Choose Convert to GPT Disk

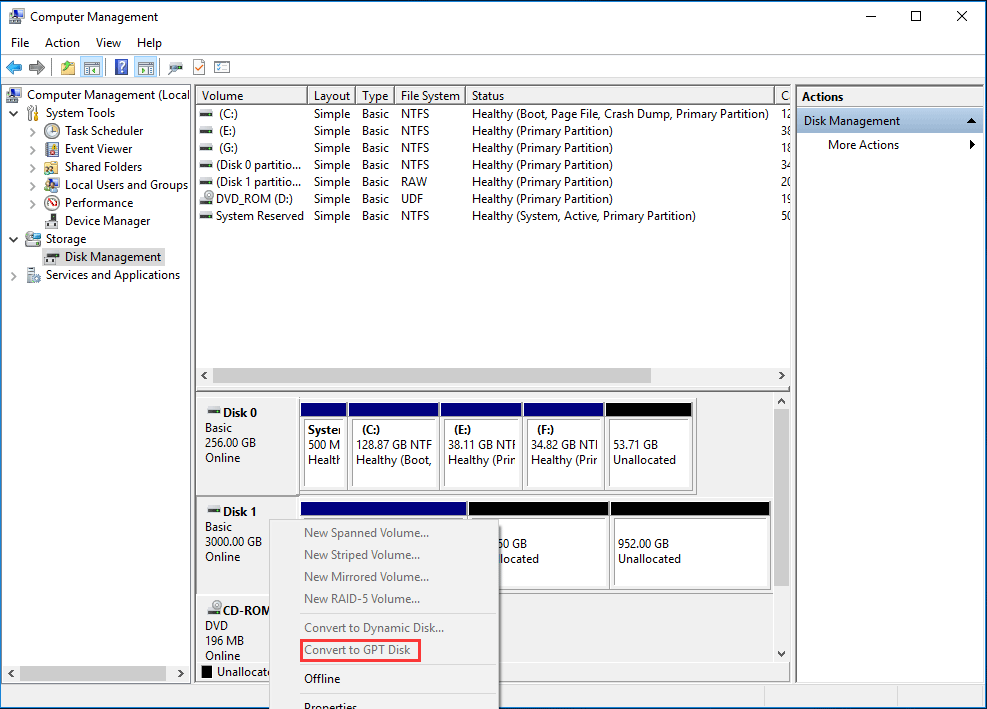pyautogui.click(x=360, y=650)
